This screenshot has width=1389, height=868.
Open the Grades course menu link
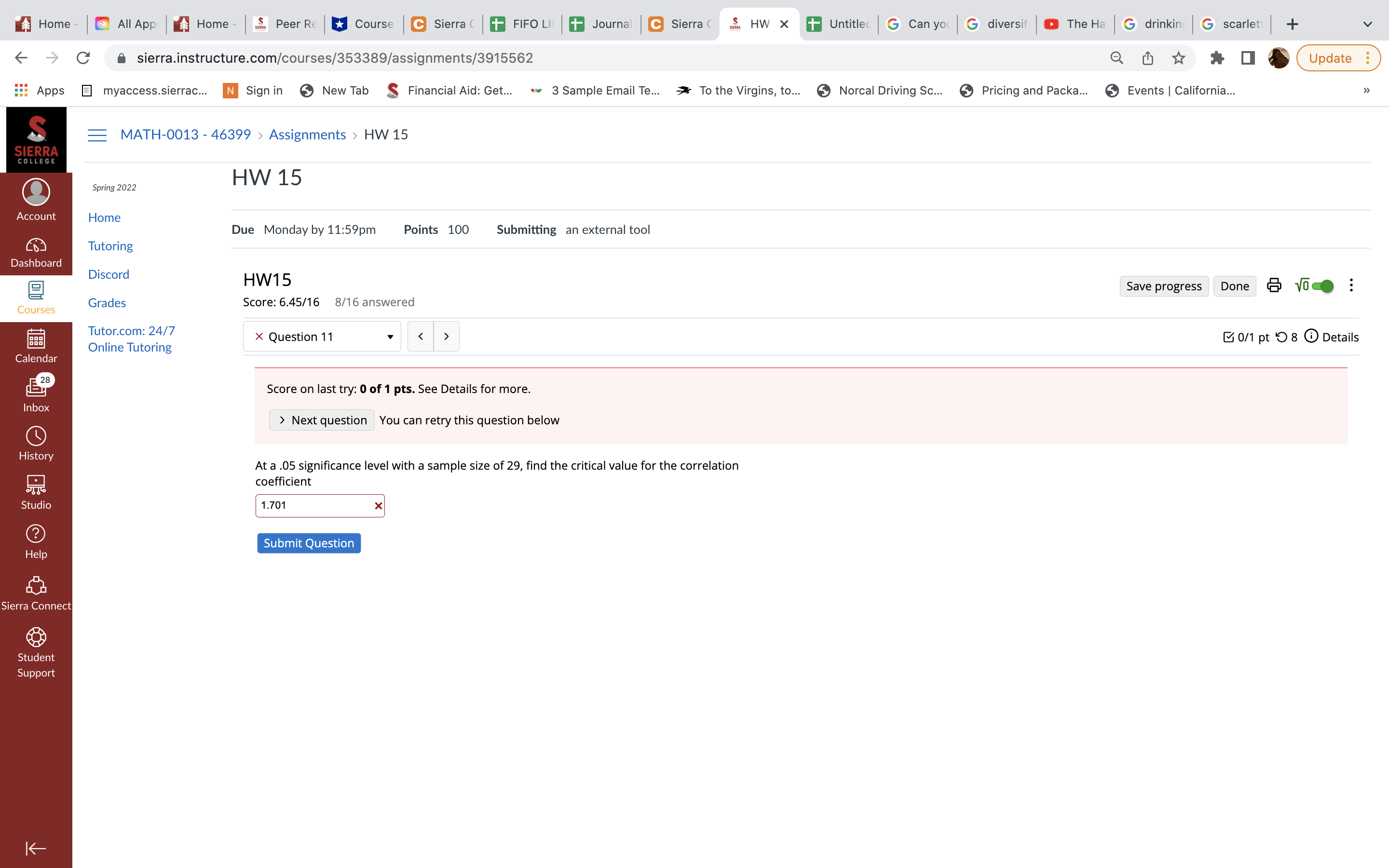107,302
